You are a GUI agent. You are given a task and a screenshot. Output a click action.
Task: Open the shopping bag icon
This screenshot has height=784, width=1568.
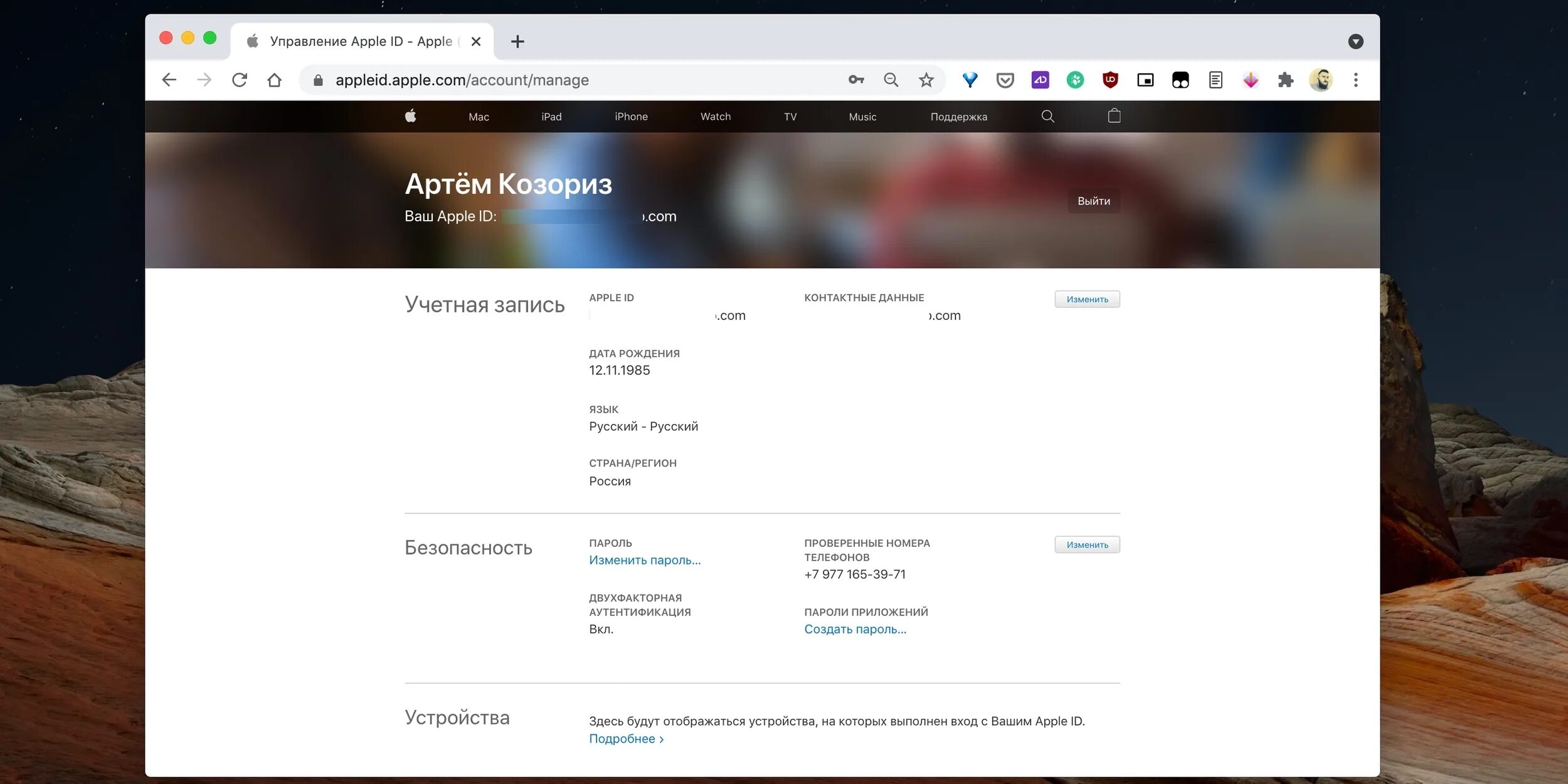click(x=1114, y=116)
